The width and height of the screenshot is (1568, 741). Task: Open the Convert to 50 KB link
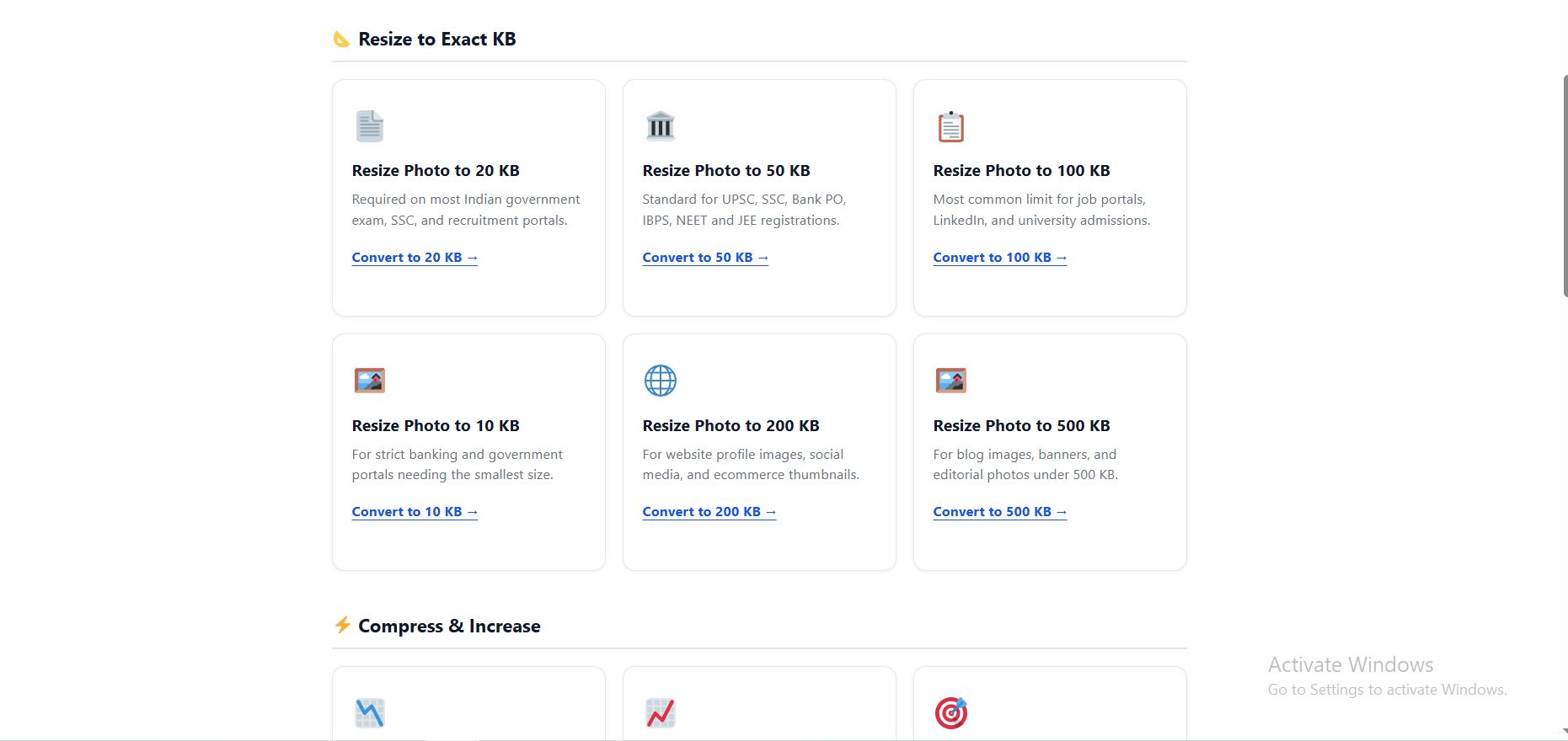pyautogui.click(x=705, y=258)
